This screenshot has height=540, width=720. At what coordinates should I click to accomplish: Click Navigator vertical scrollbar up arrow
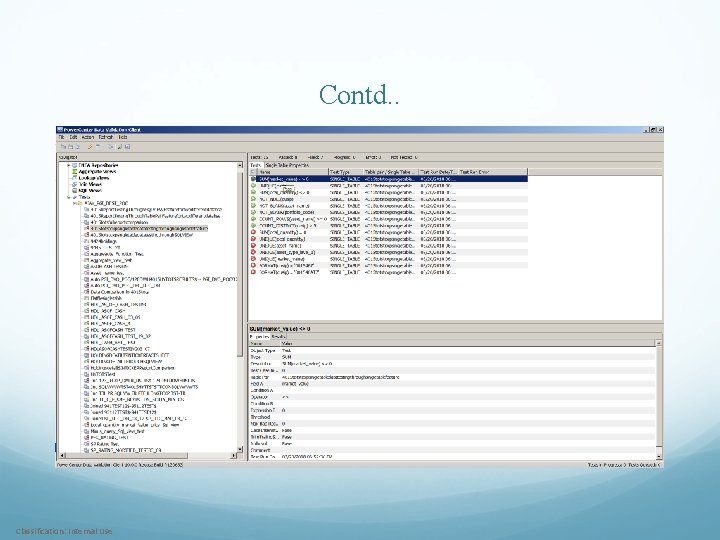240,165
